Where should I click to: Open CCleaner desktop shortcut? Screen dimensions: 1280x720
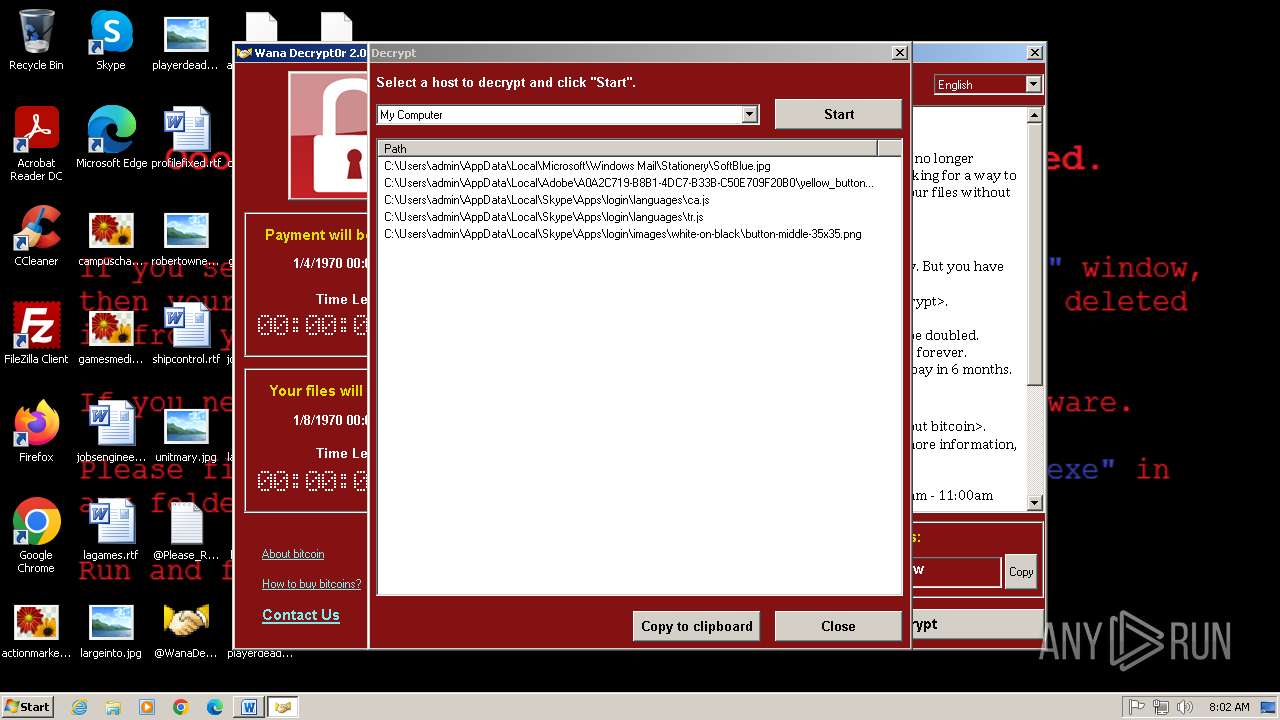pos(36,236)
